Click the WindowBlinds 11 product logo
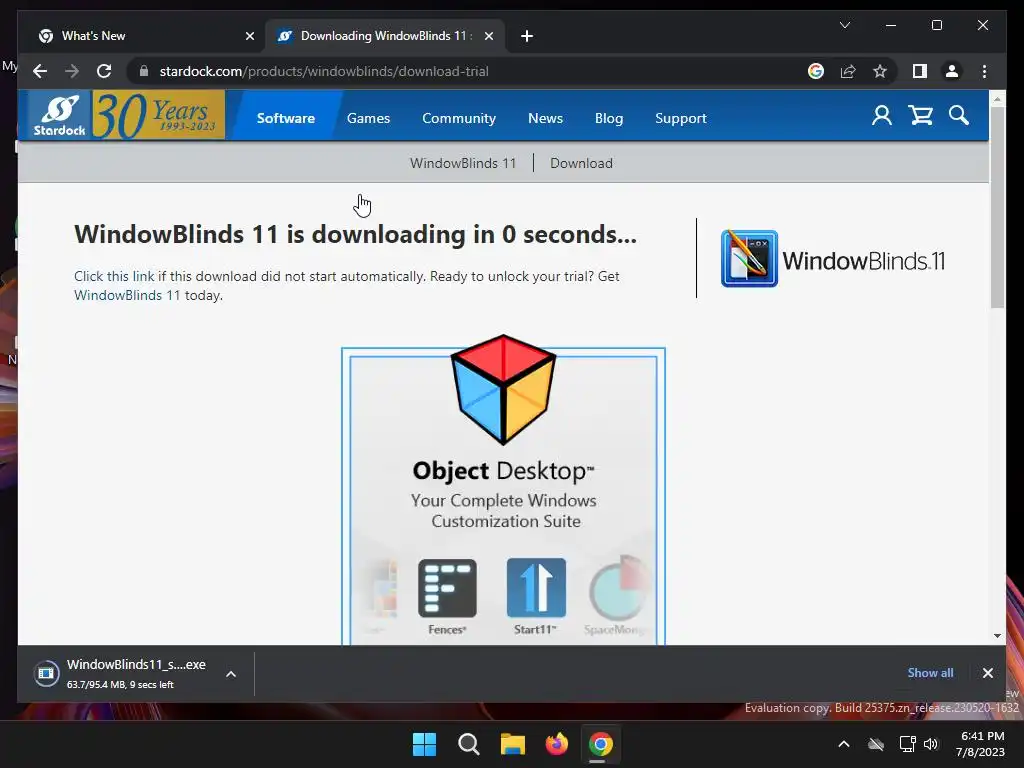Image resolution: width=1024 pixels, height=768 pixels. (833, 259)
